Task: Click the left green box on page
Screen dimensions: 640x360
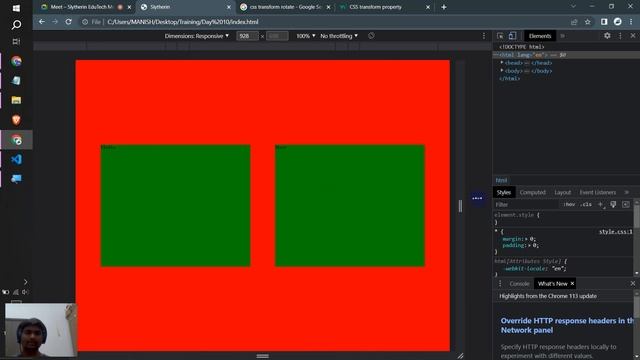Action: (x=176, y=205)
